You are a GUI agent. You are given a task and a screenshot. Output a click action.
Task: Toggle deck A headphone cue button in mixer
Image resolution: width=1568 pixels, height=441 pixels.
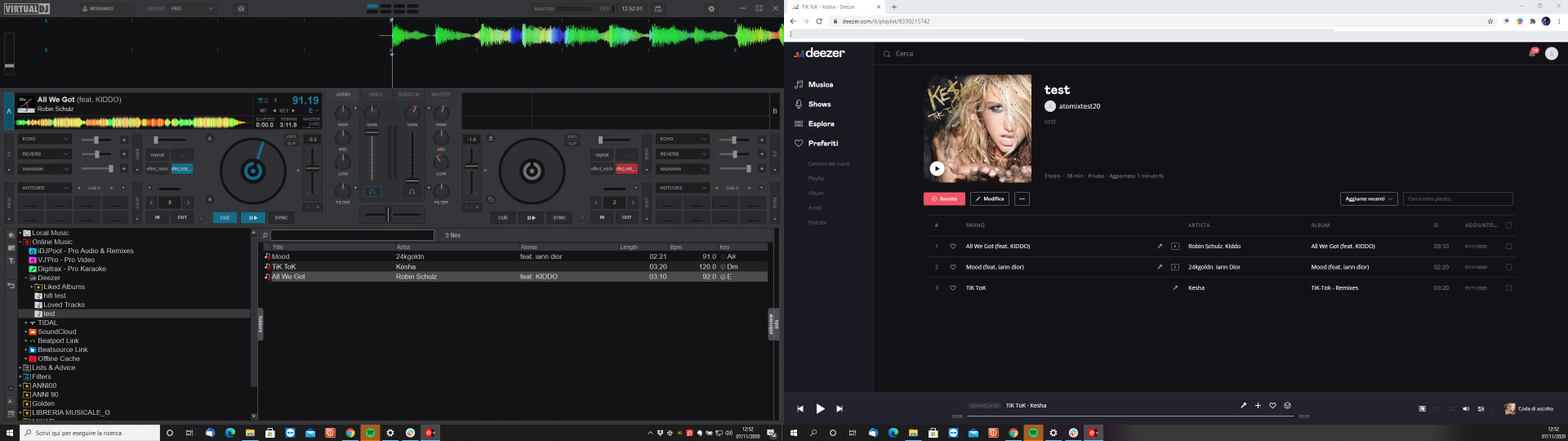372,191
